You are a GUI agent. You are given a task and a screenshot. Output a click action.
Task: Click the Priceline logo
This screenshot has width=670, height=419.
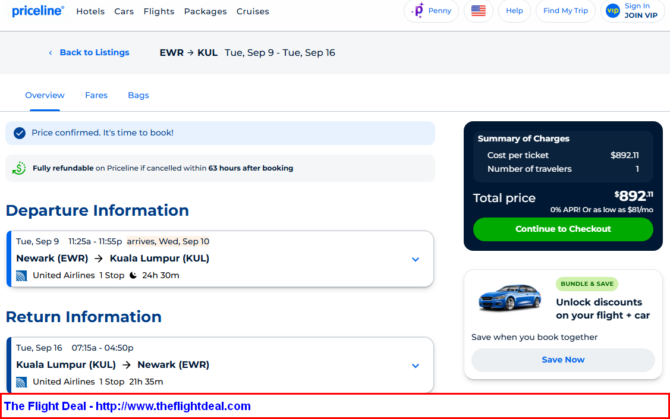[38, 11]
